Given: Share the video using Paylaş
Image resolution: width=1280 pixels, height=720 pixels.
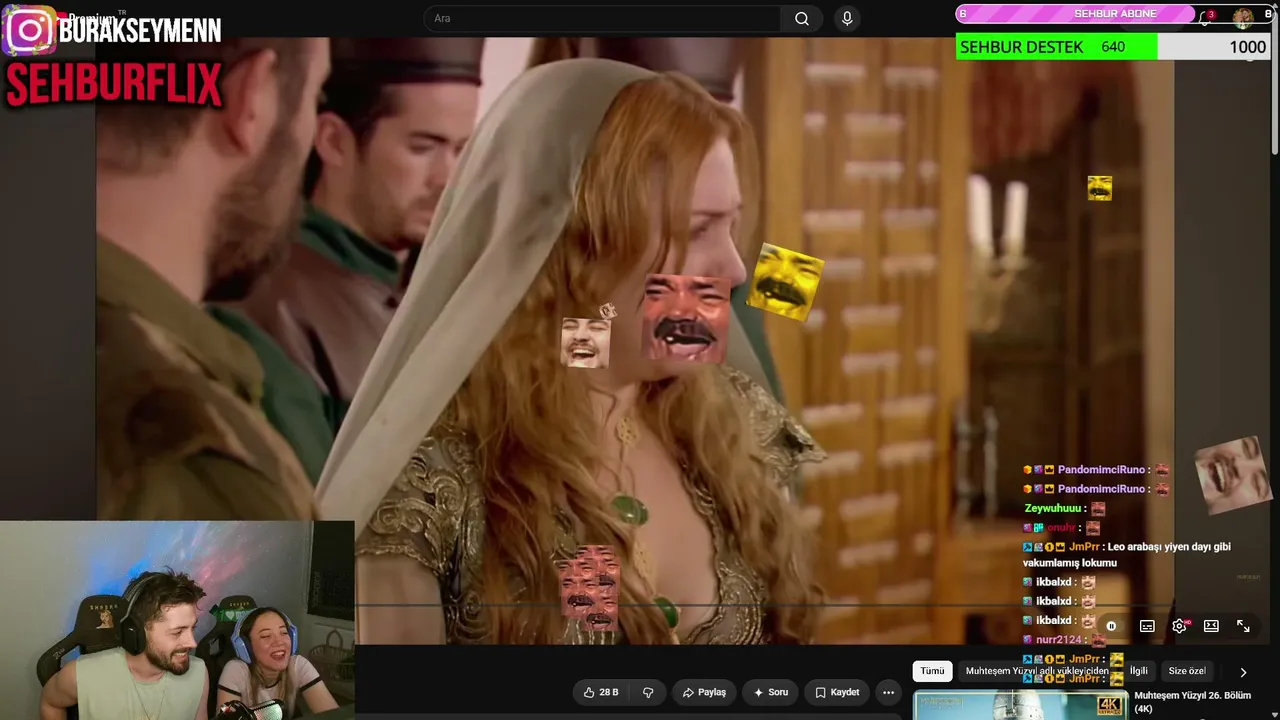Looking at the screenshot, I should pos(704,692).
